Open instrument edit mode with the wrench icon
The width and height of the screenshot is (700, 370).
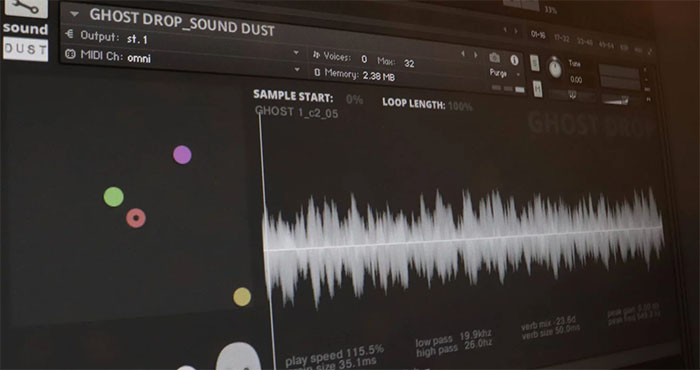pyautogui.click(x=25, y=7)
